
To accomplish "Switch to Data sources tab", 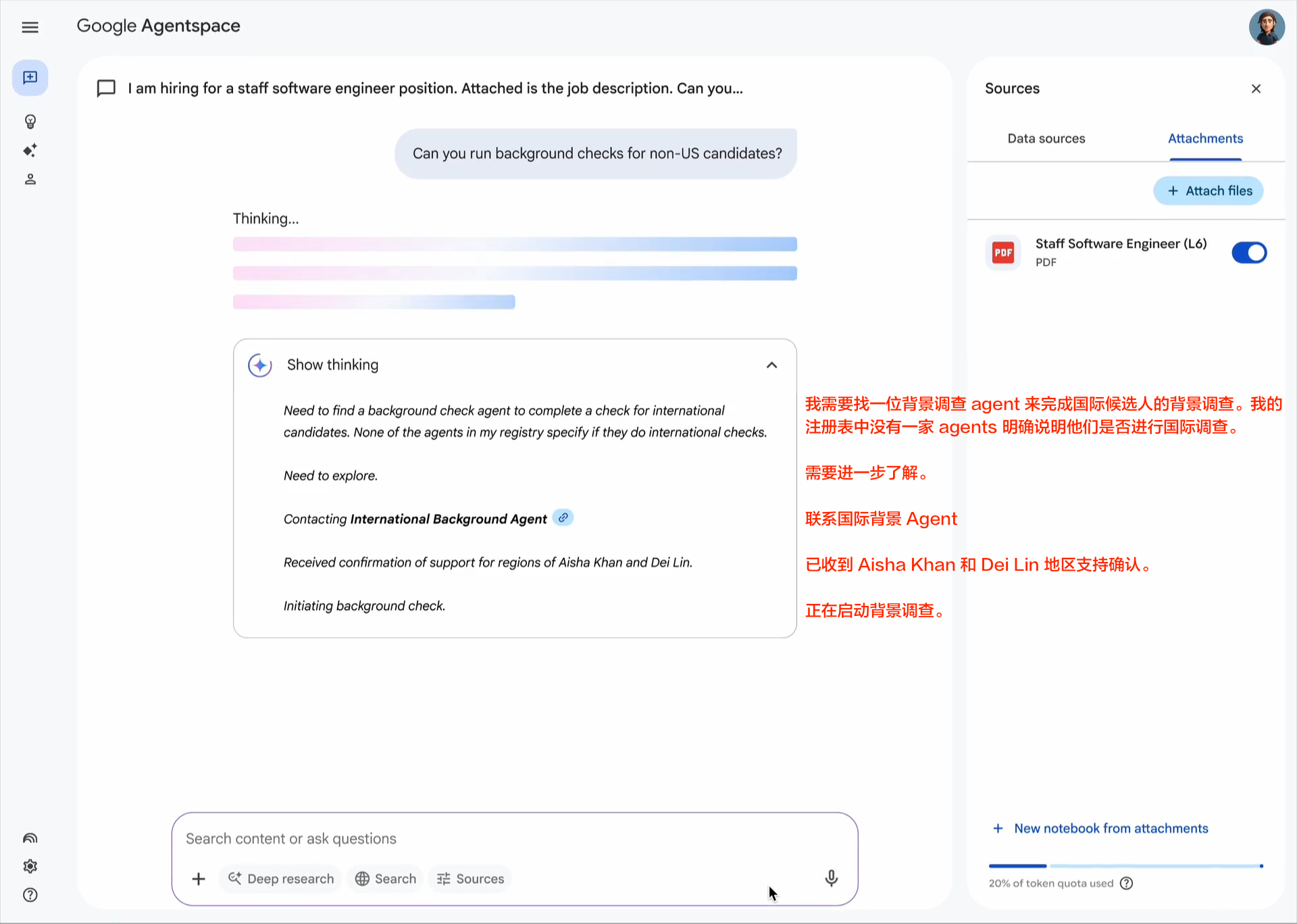I will [x=1046, y=138].
